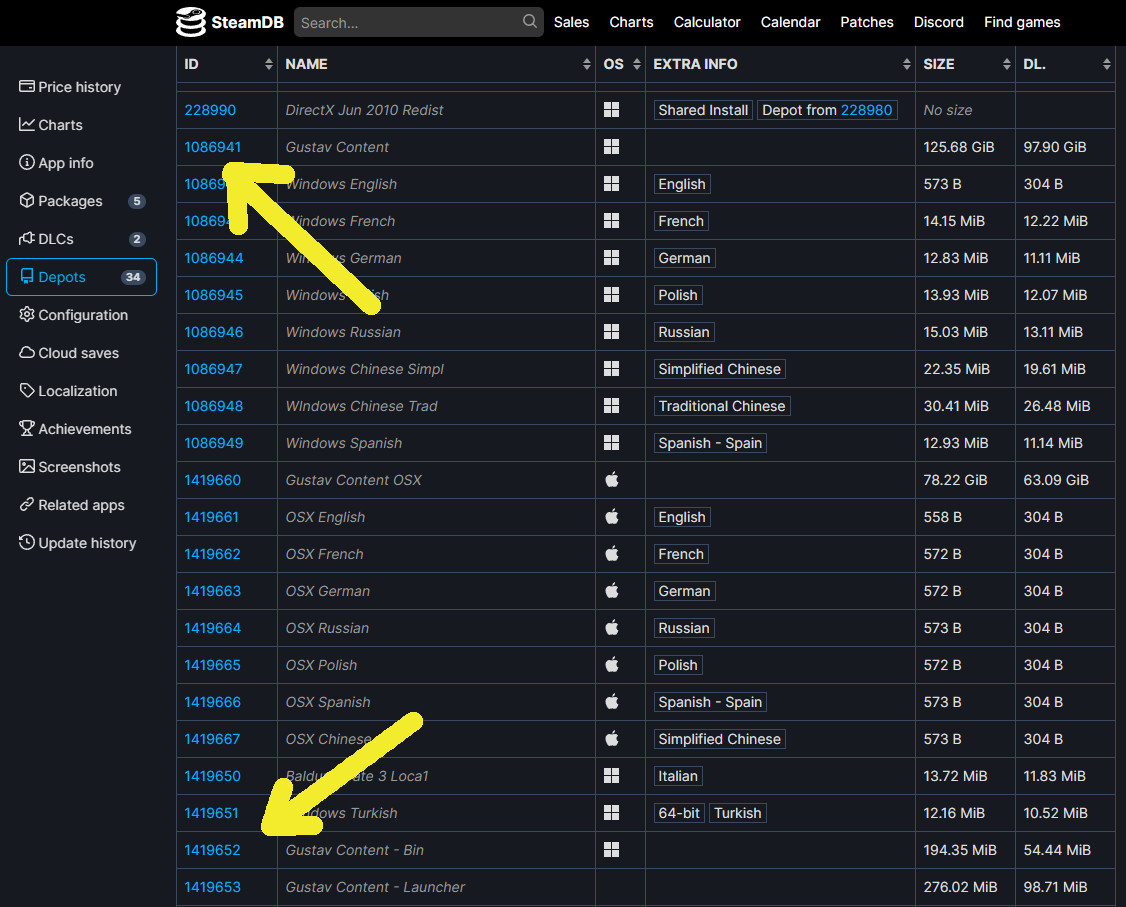The height and width of the screenshot is (907, 1126).
Task: Open depot ID 1419653 link
Action: click(213, 887)
